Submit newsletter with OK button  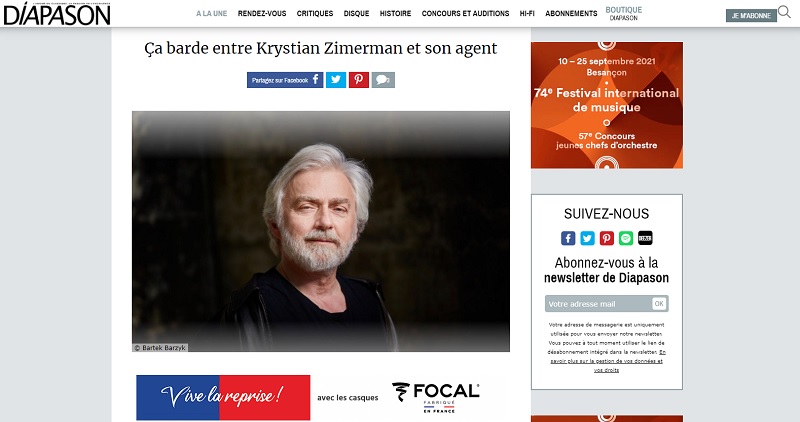point(659,304)
